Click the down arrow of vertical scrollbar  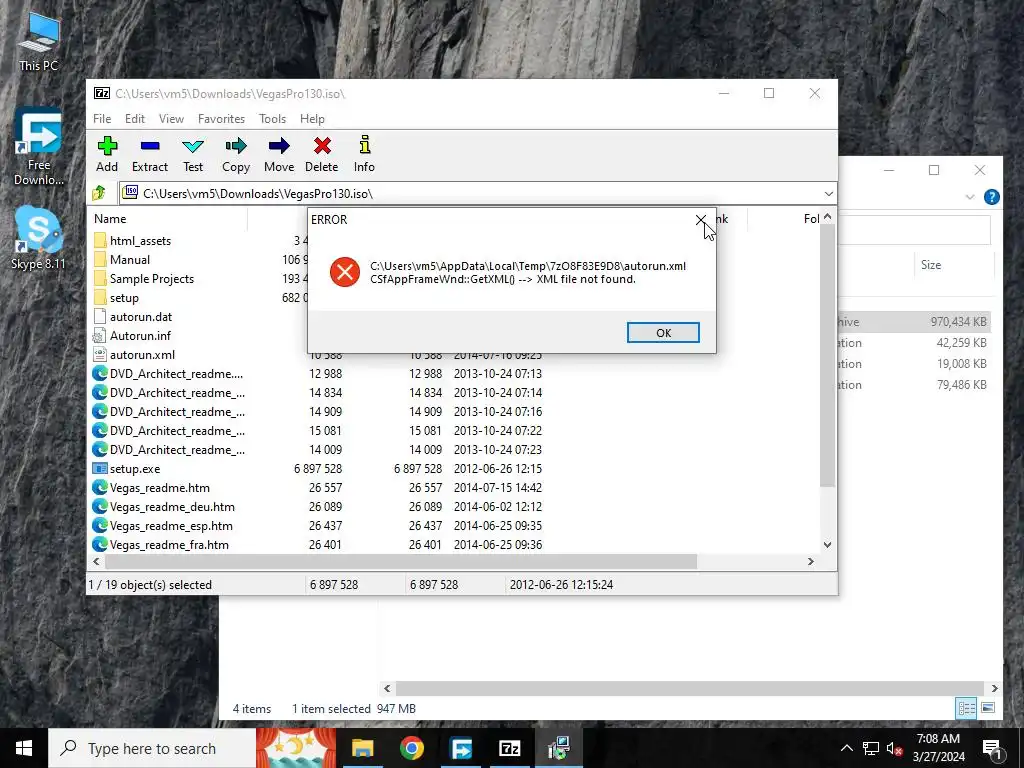827,545
